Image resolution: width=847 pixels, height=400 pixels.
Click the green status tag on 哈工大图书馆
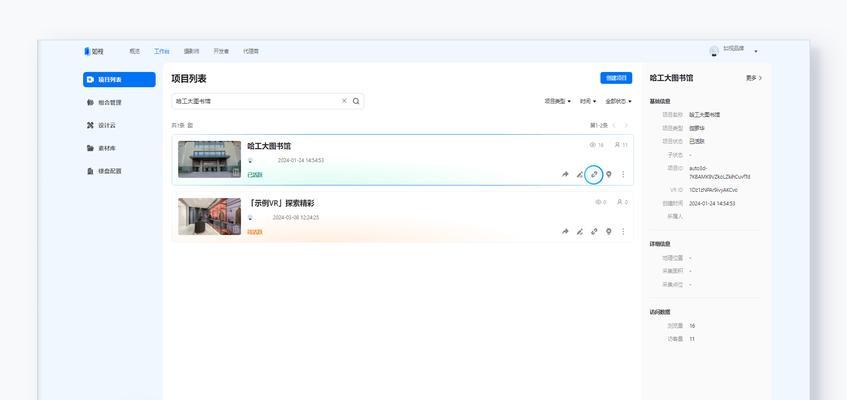coord(255,175)
